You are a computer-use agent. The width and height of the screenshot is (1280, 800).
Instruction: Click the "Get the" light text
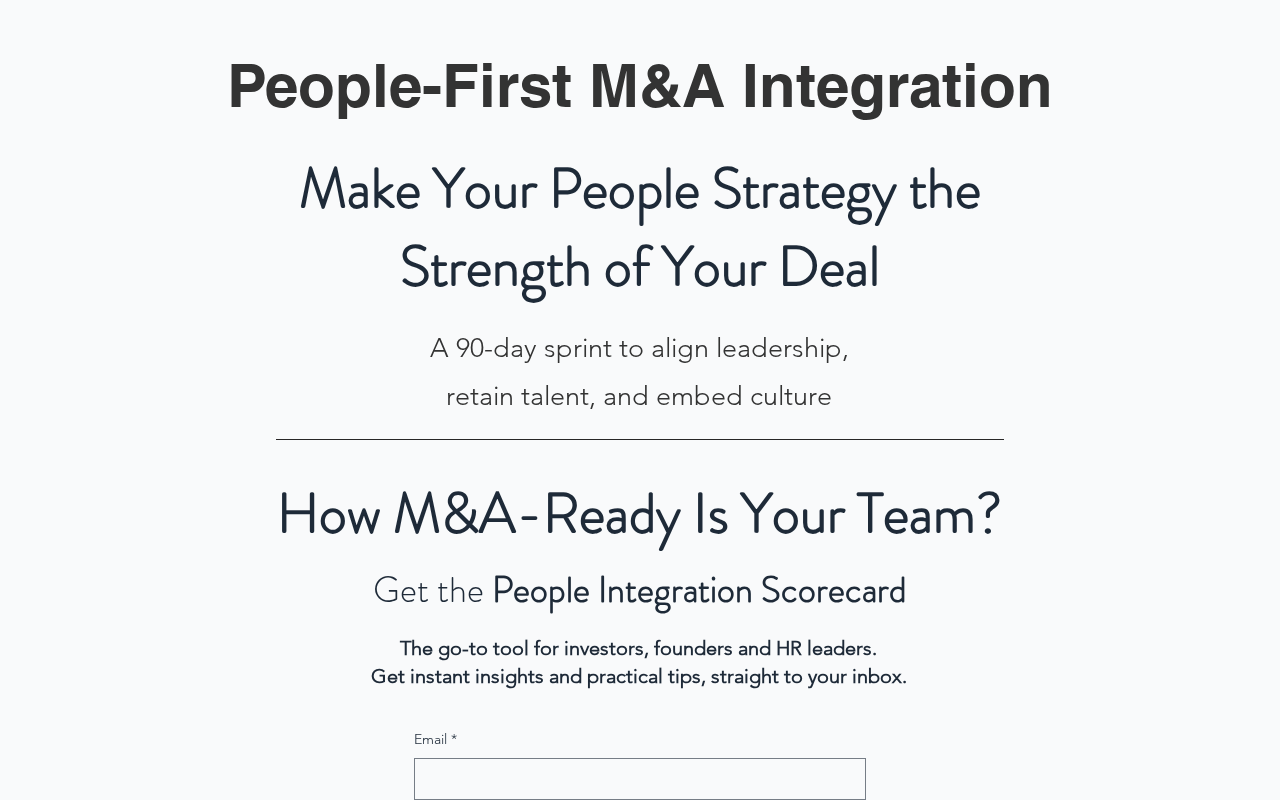[428, 591]
